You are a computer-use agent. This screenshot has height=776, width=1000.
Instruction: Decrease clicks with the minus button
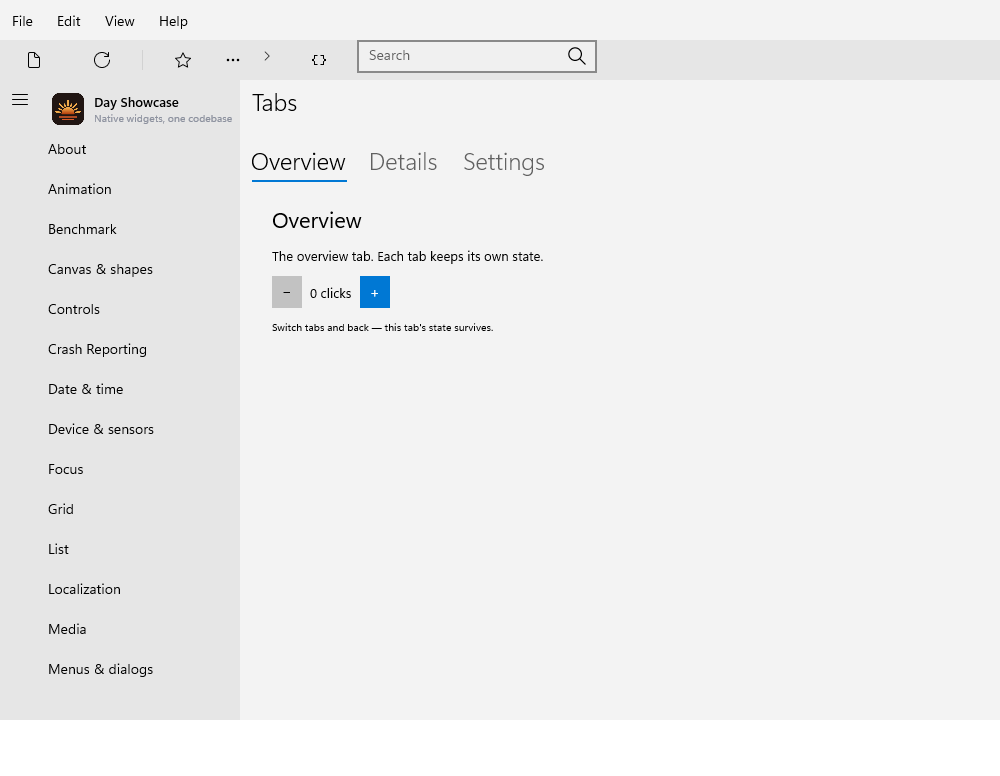(x=287, y=292)
